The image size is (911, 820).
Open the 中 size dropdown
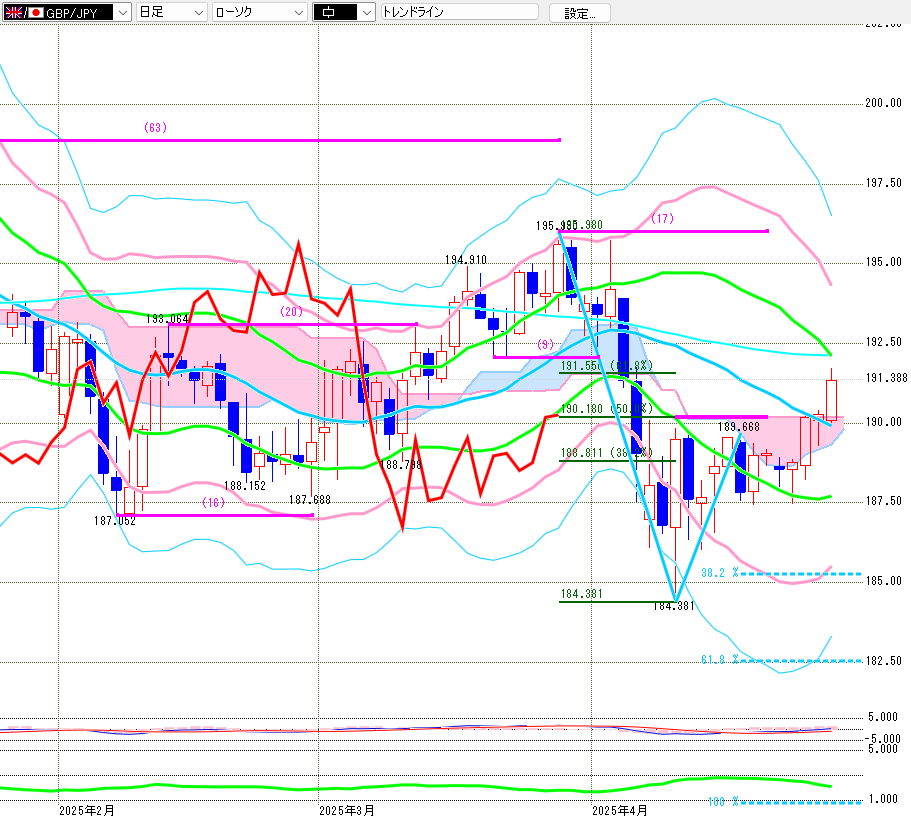(x=344, y=12)
